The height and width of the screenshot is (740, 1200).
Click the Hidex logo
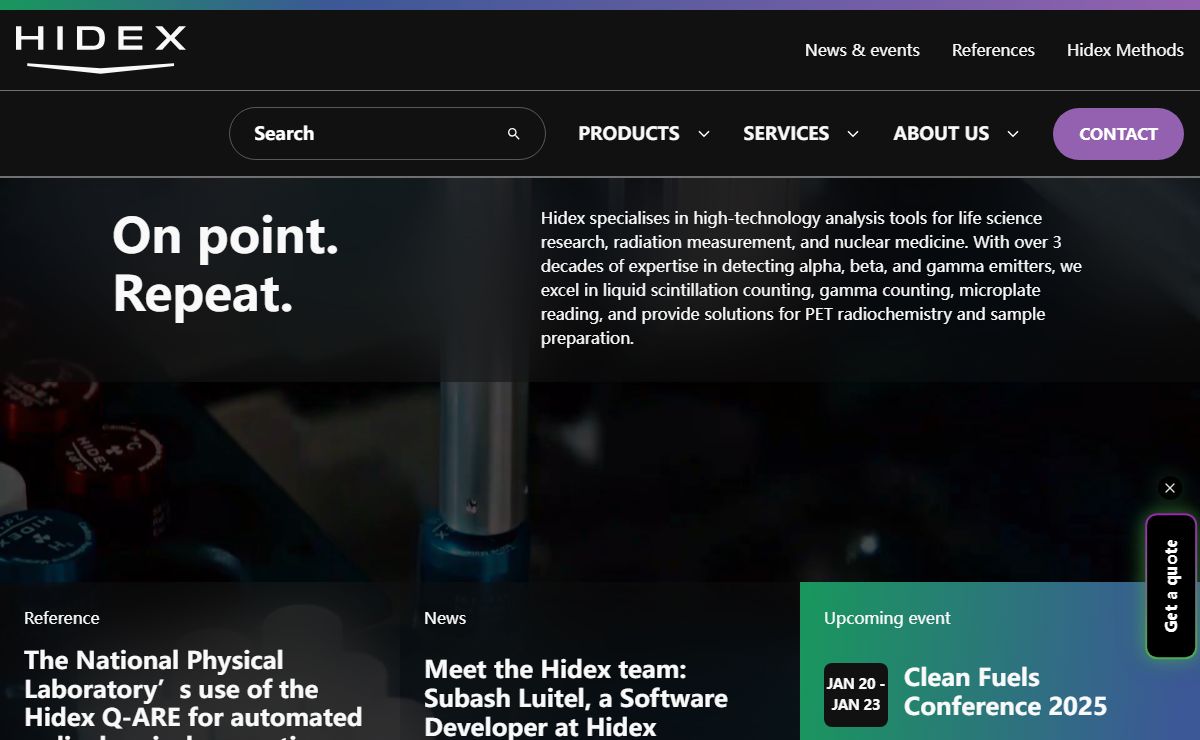click(x=100, y=49)
